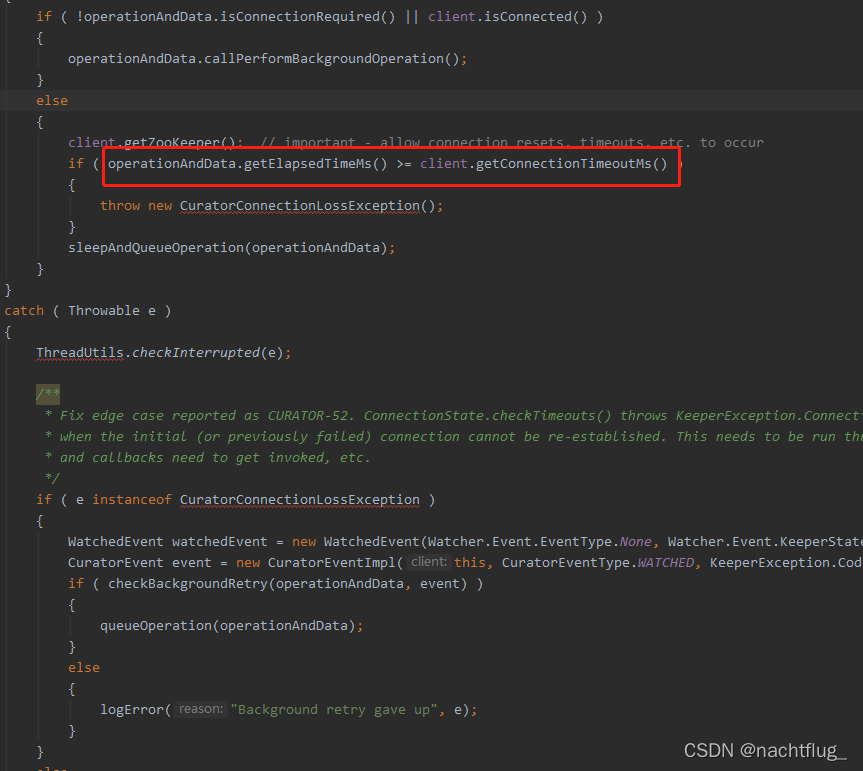Image resolution: width=863 pixels, height=771 pixels.
Task: Click the Javadoc opening marker /**
Action: click(x=48, y=394)
